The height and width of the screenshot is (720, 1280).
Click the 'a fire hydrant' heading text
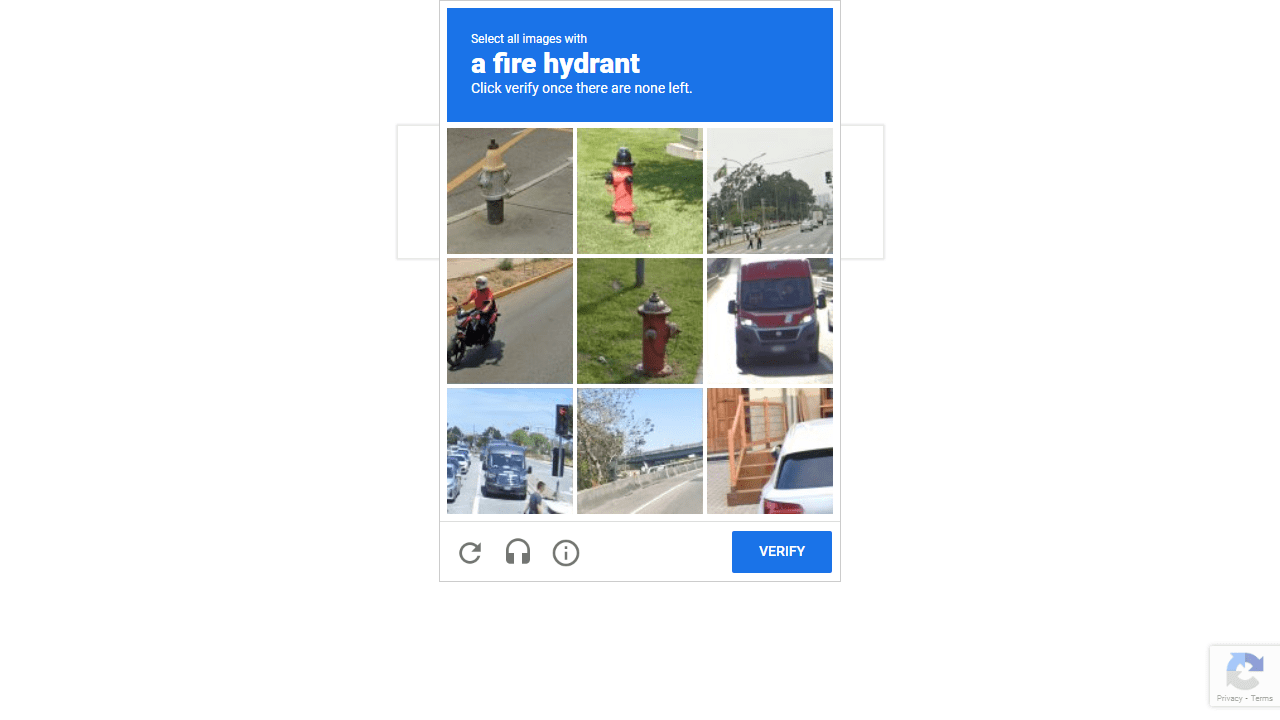point(555,64)
